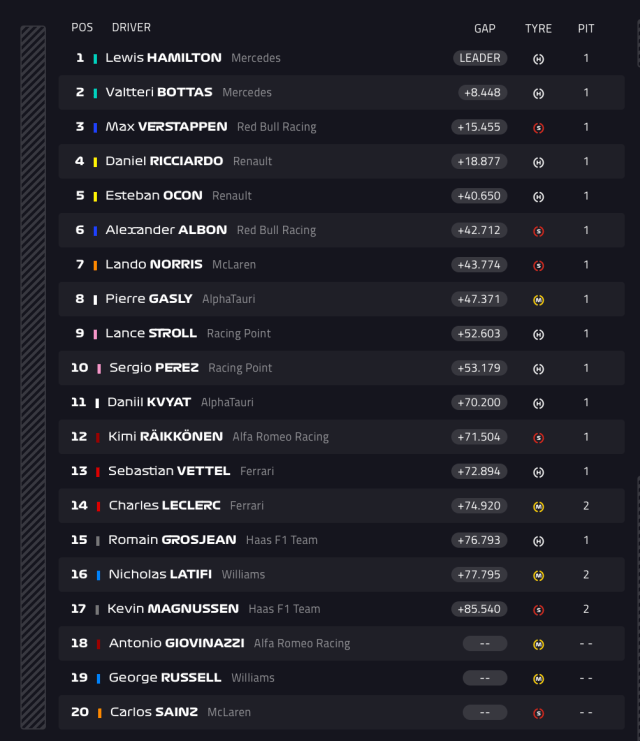Click Hamilton's hard tyre icon
The image size is (640, 741).
[x=538, y=59]
